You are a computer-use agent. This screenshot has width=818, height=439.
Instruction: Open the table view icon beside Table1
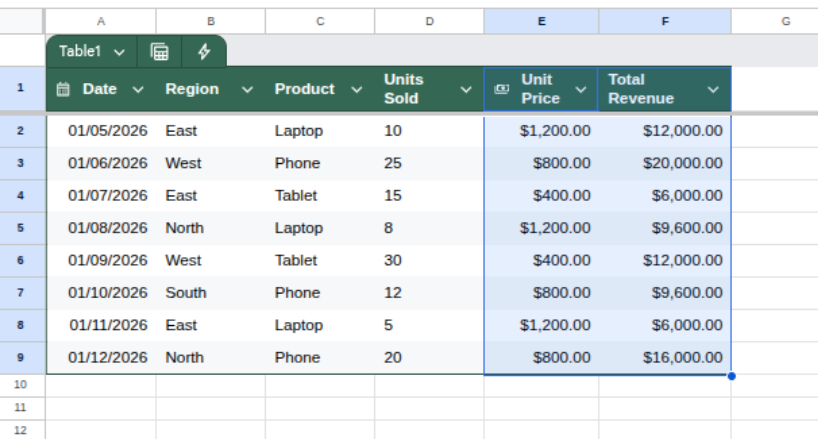coord(159,52)
